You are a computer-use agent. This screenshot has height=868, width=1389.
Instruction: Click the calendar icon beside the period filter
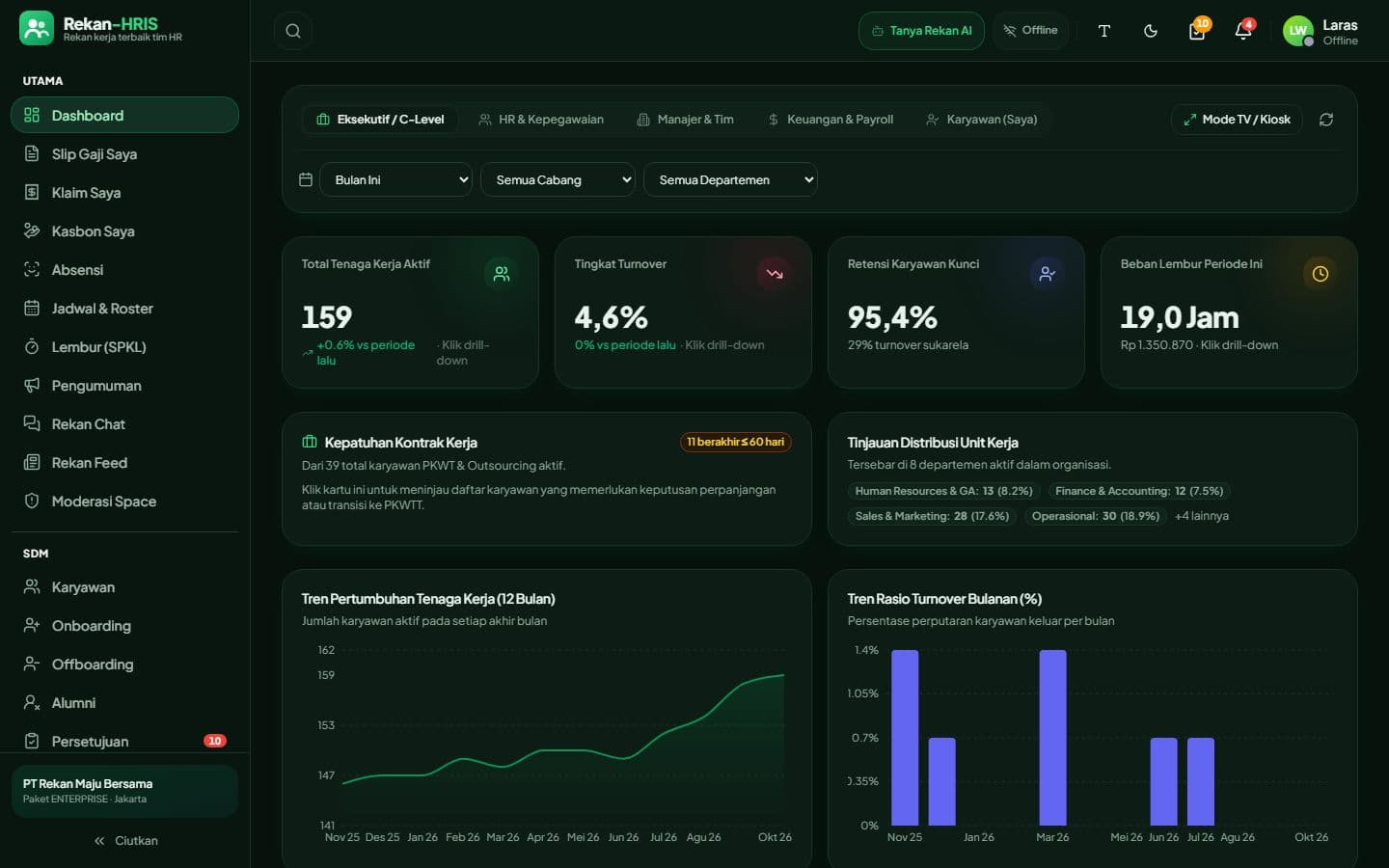pyautogui.click(x=306, y=179)
